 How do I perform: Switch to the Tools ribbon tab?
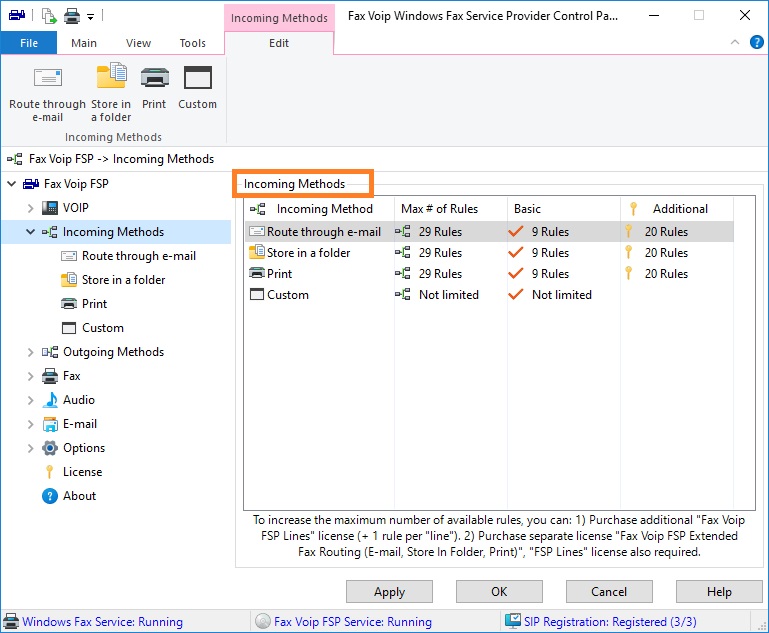pos(192,43)
